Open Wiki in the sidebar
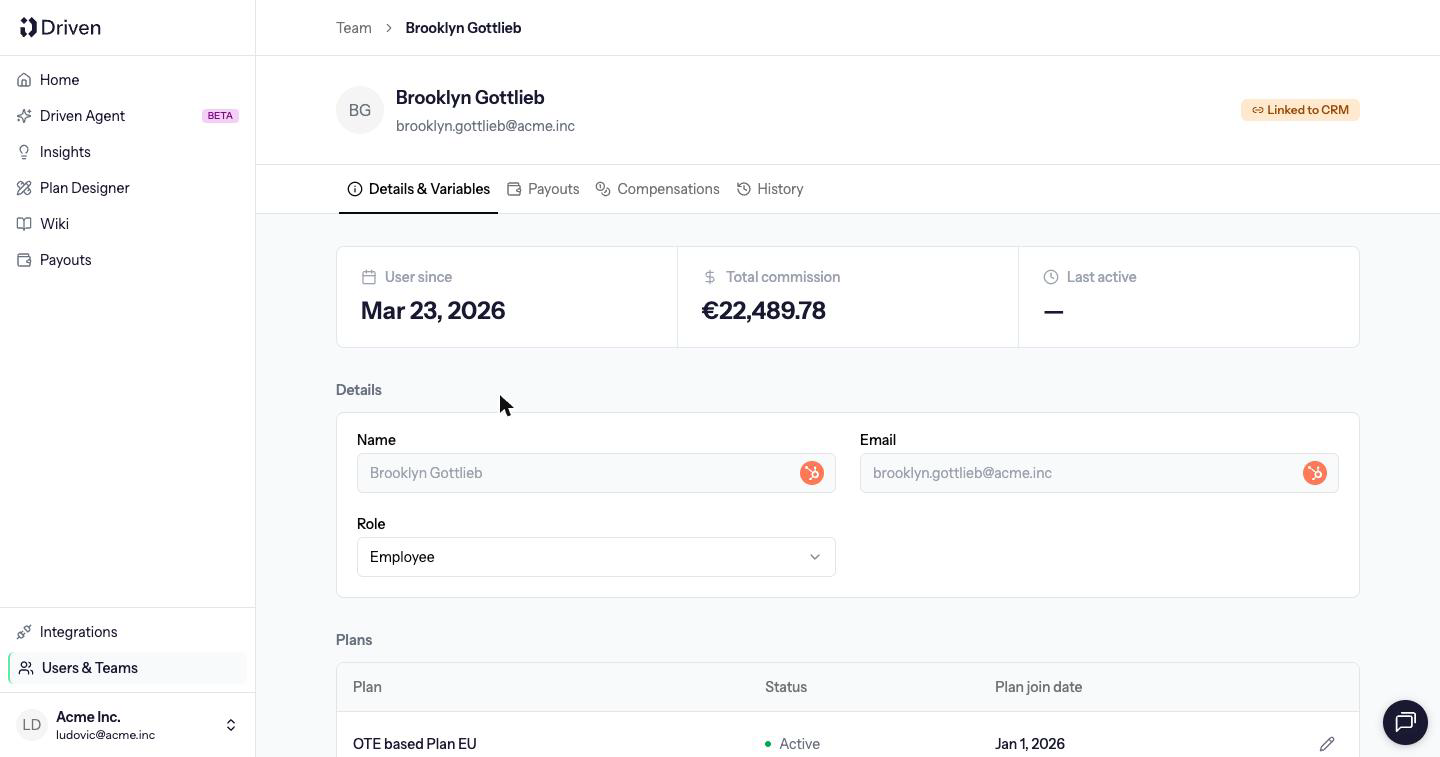Image resolution: width=1440 pixels, height=757 pixels. (x=127, y=224)
